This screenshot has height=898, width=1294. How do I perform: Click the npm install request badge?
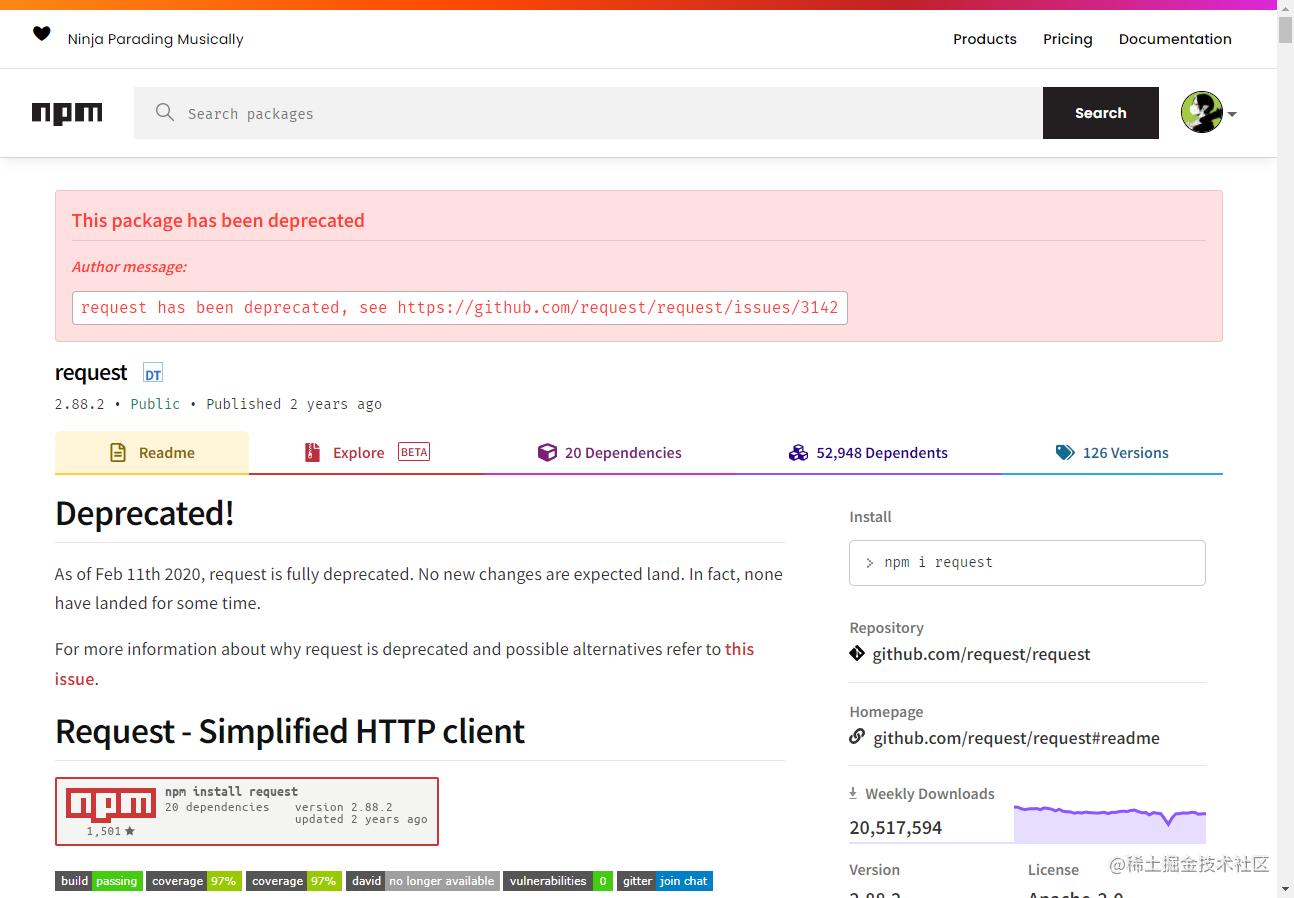pyautogui.click(x=247, y=811)
